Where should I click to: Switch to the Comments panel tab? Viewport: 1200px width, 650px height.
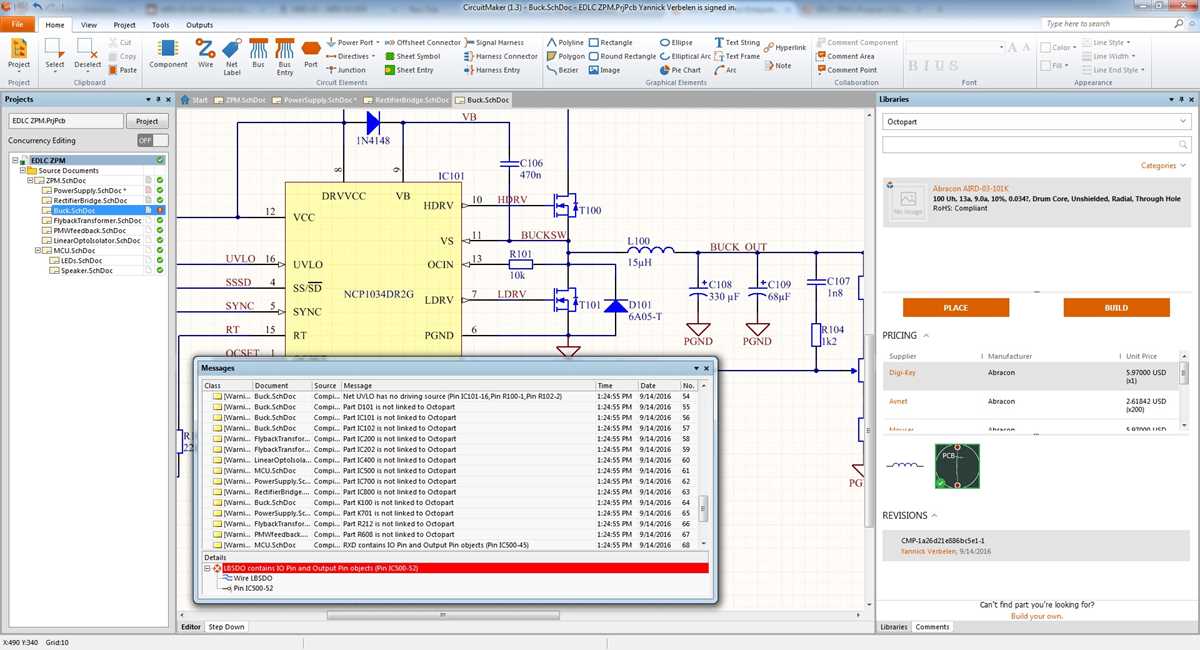pos(932,627)
